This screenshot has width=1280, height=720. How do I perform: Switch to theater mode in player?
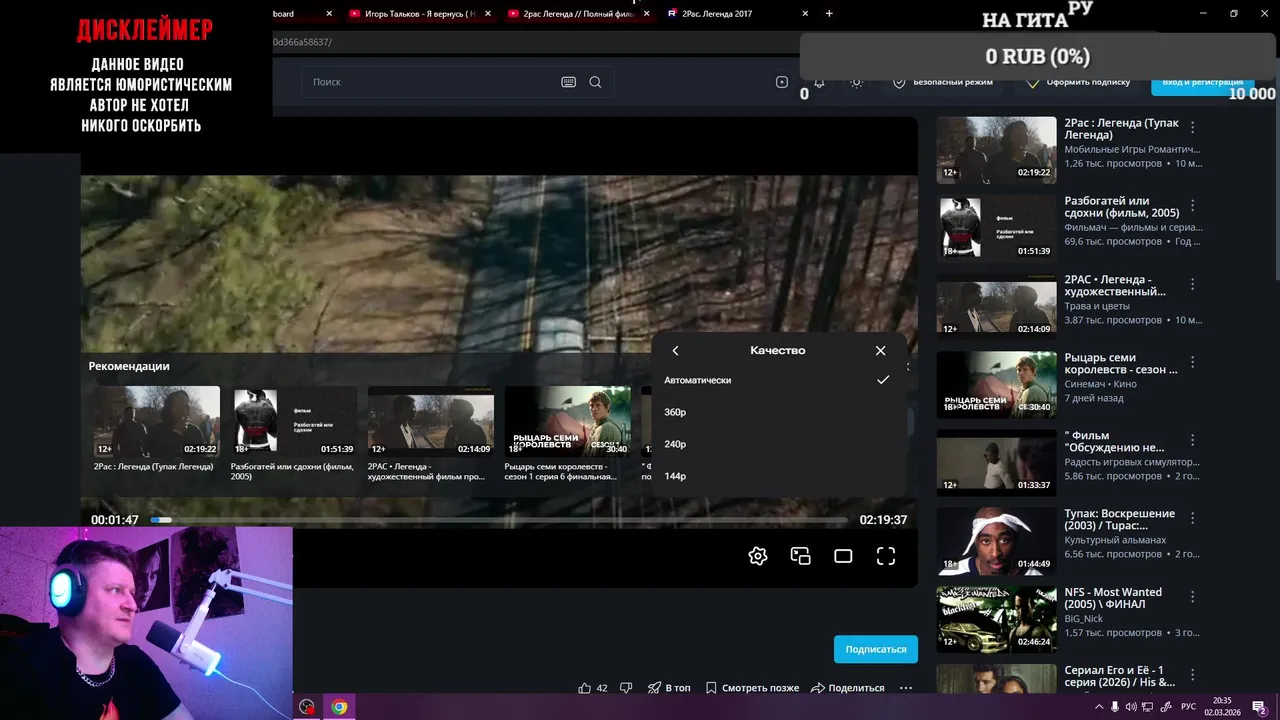(843, 556)
